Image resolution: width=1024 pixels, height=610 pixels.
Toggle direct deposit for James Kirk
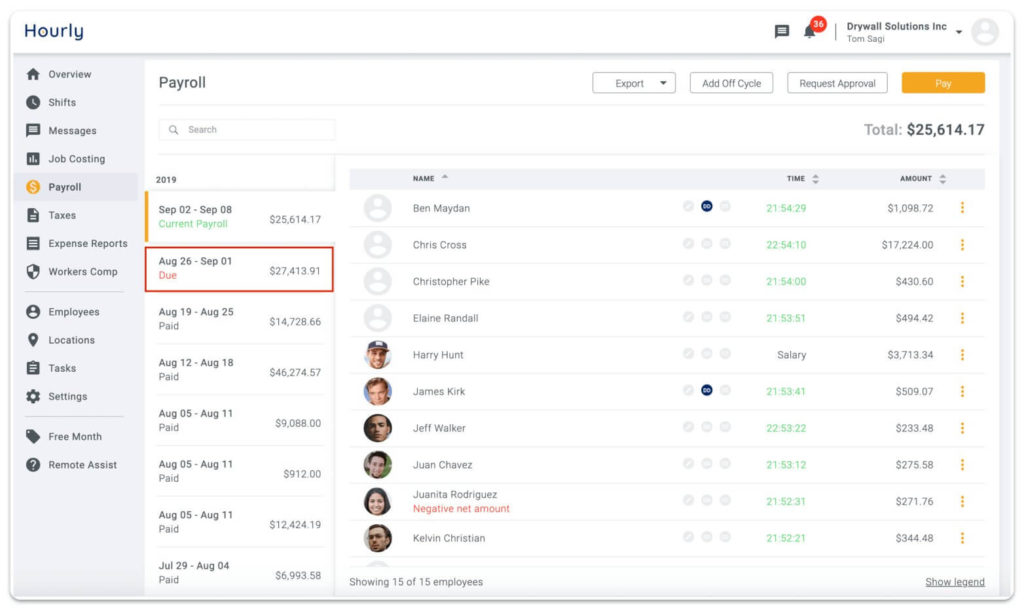[x=707, y=391]
